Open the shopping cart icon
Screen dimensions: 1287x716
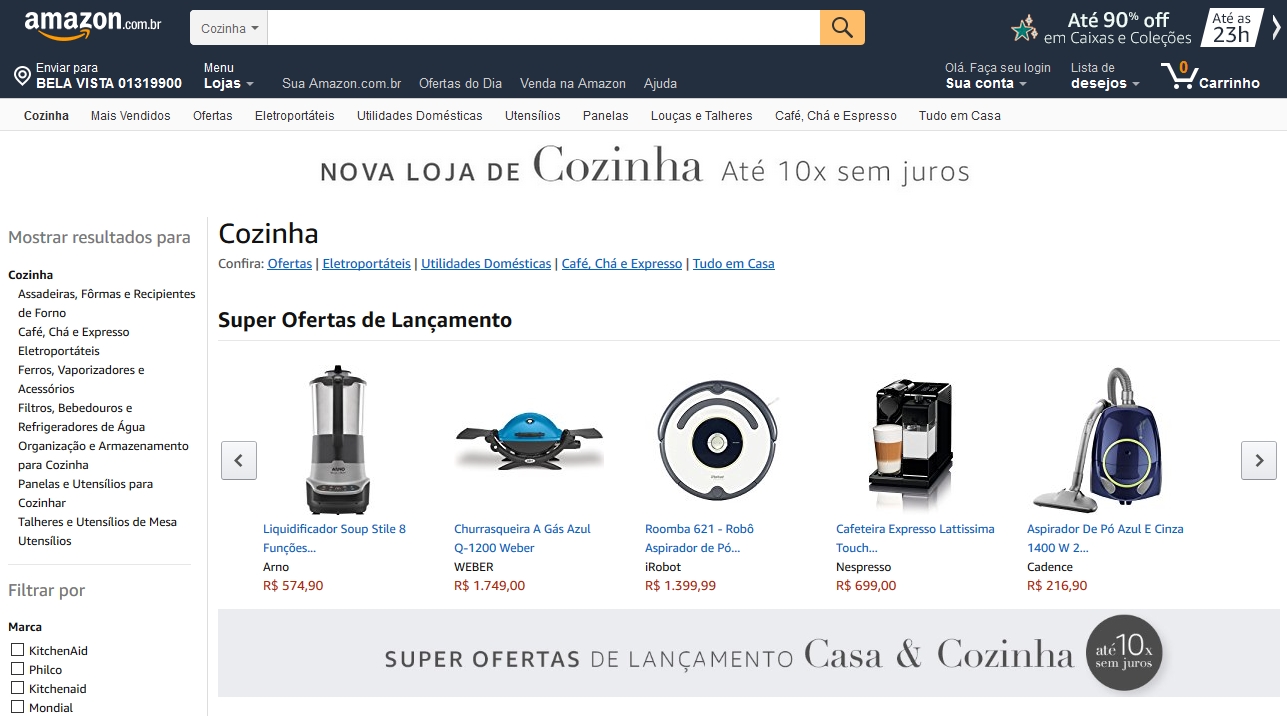coord(1179,76)
